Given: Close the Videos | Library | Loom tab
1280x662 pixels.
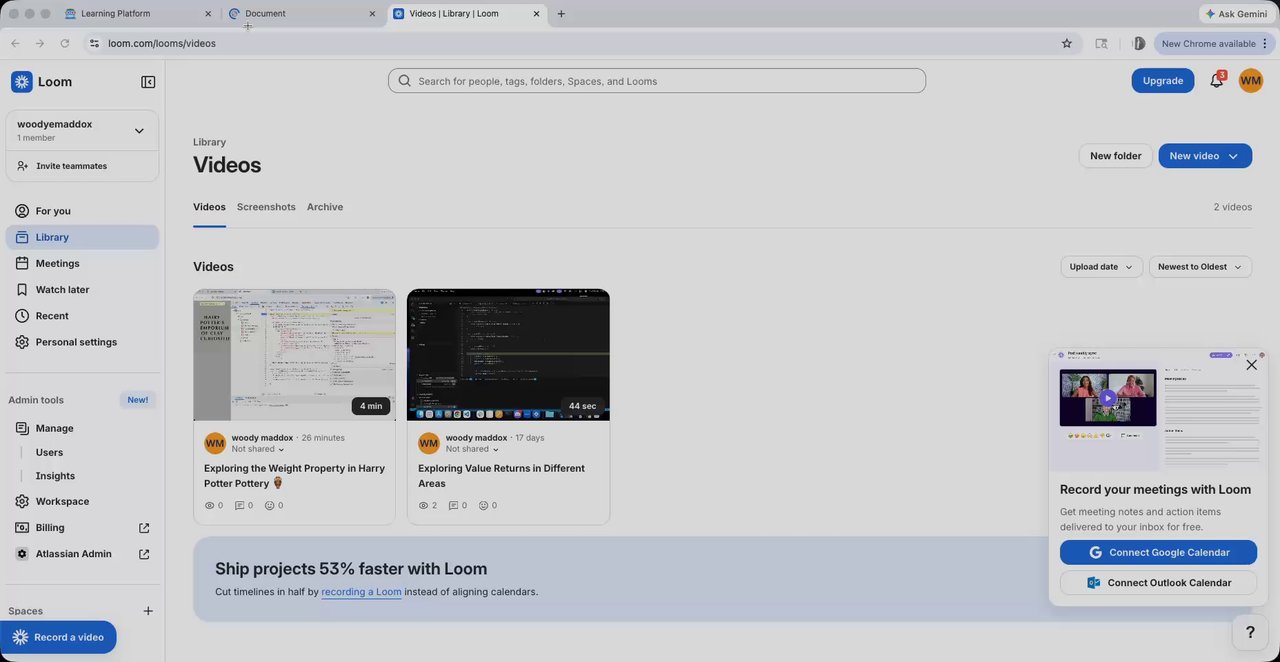Looking at the screenshot, I should click(x=537, y=14).
